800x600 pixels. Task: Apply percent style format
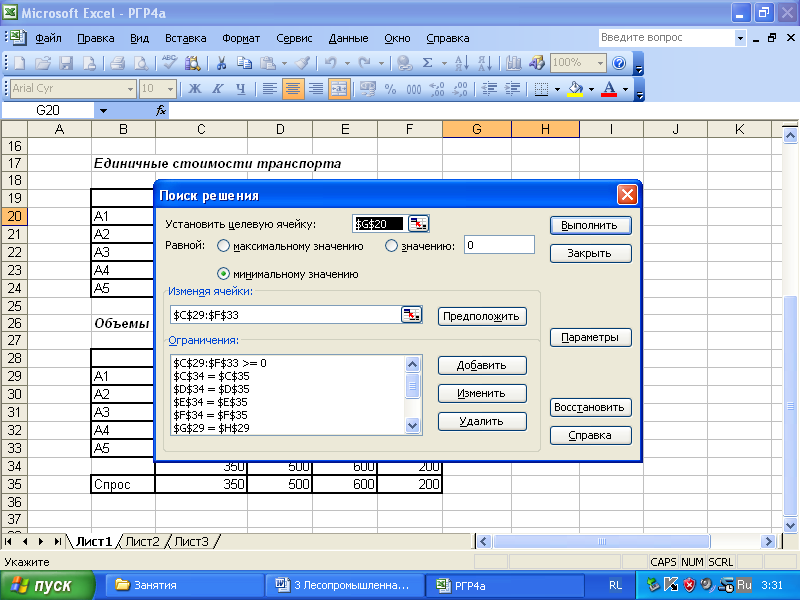(390, 89)
